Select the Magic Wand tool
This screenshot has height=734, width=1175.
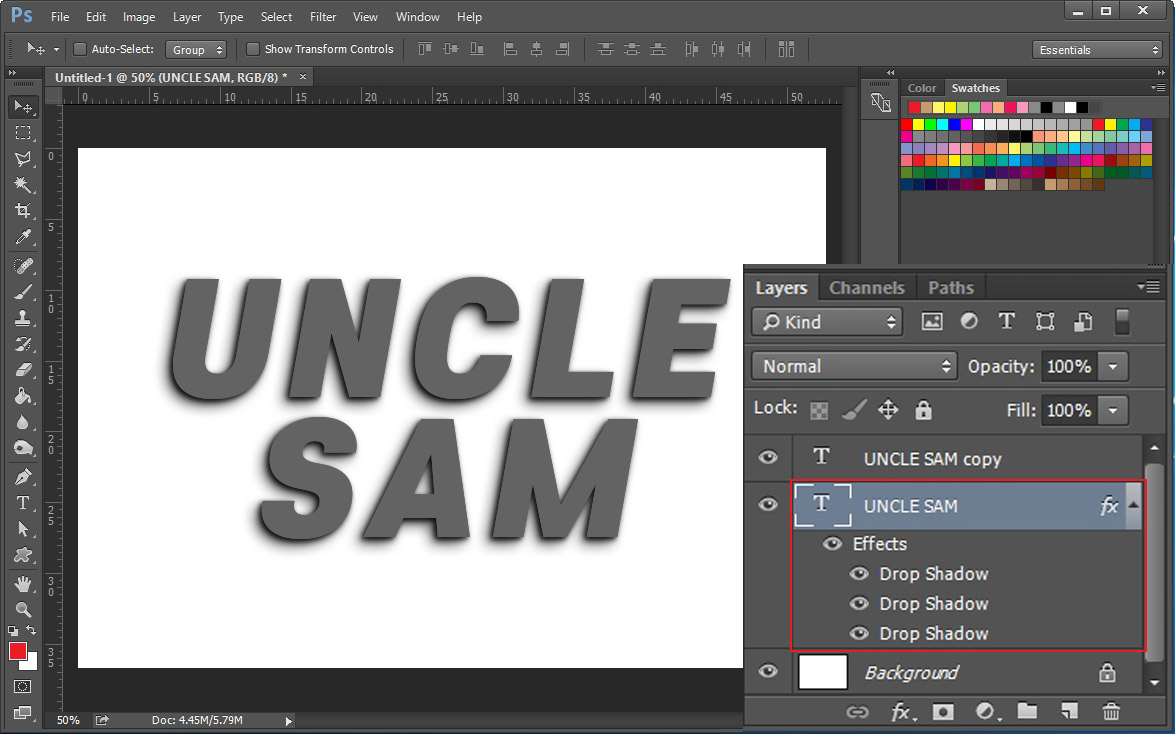[23, 184]
